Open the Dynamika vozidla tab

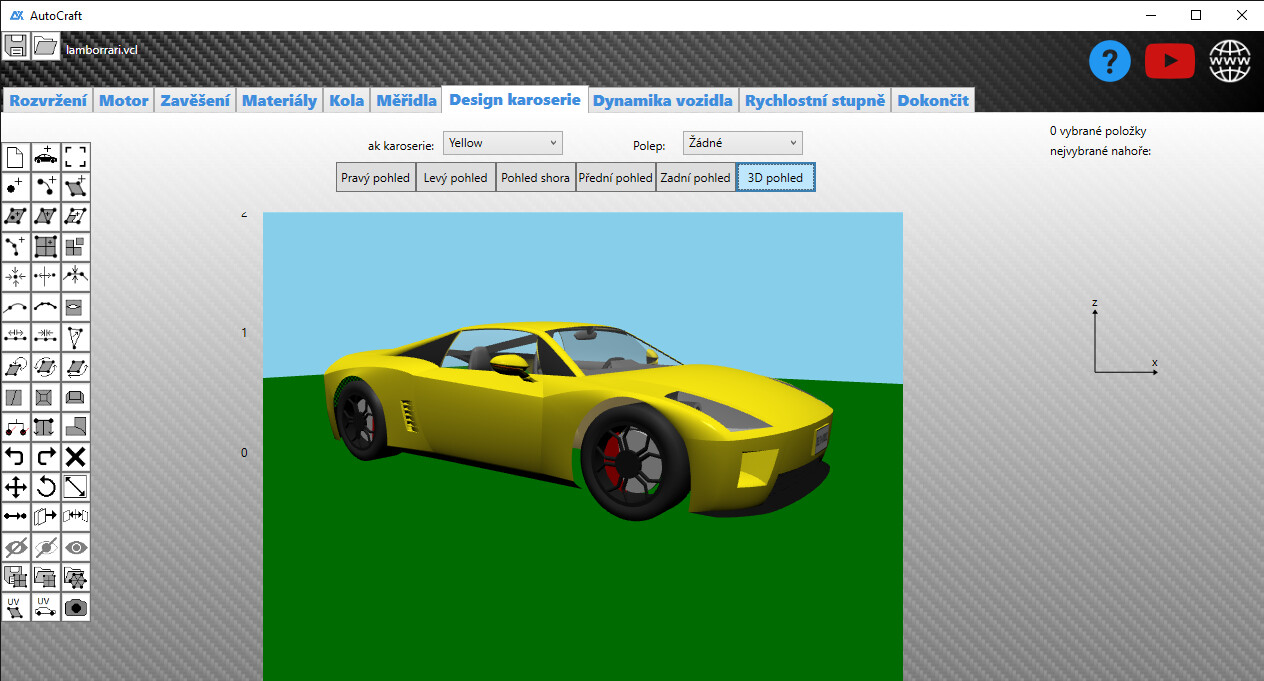click(x=663, y=100)
